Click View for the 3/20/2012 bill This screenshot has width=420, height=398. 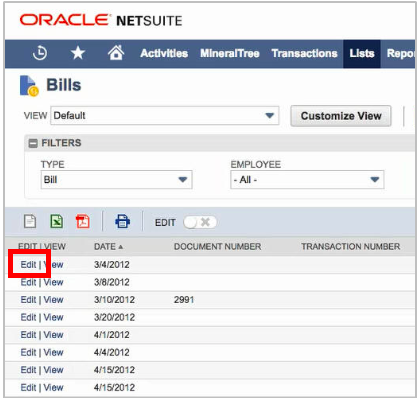point(53,317)
